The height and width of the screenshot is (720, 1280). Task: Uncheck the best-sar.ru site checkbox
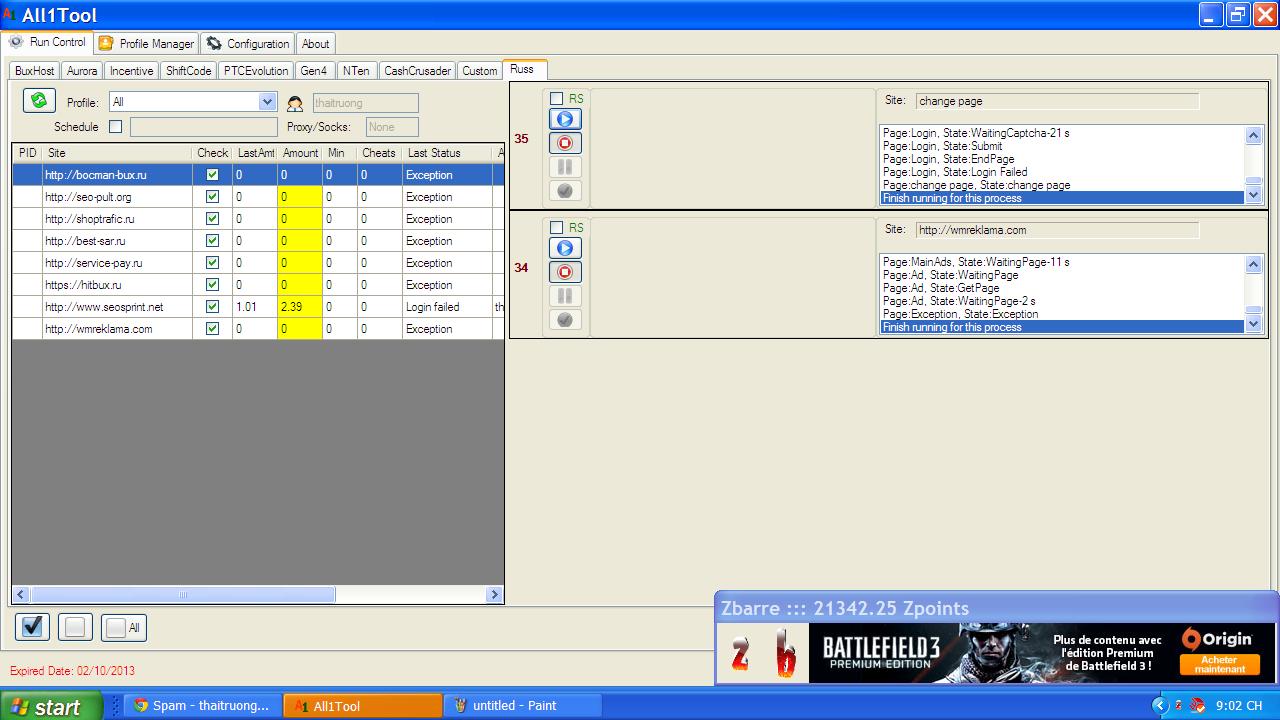click(x=212, y=241)
